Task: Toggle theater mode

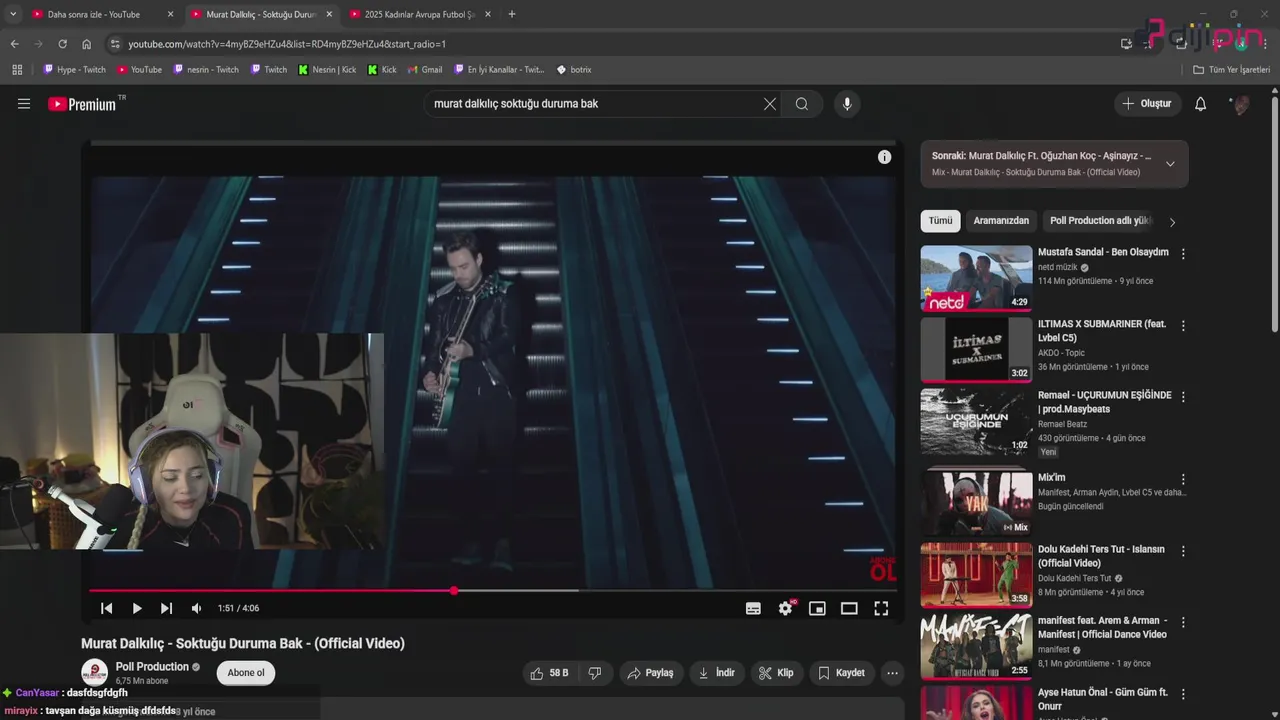Action: coord(849,608)
